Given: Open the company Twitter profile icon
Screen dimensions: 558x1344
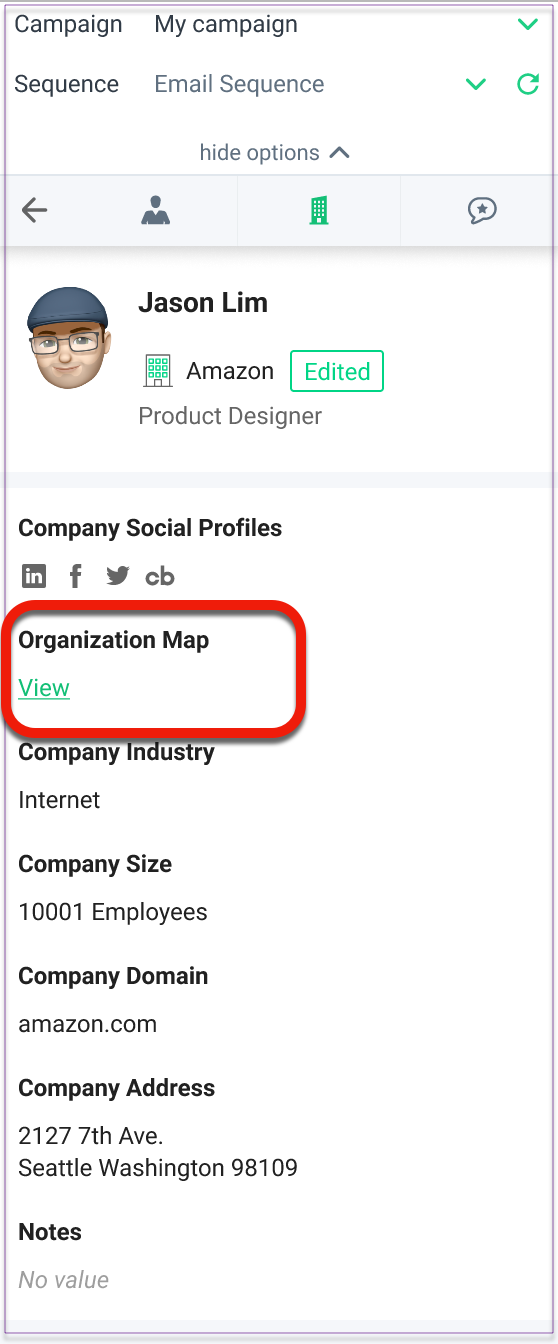Looking at the screenshot, I should coord(118,576).
